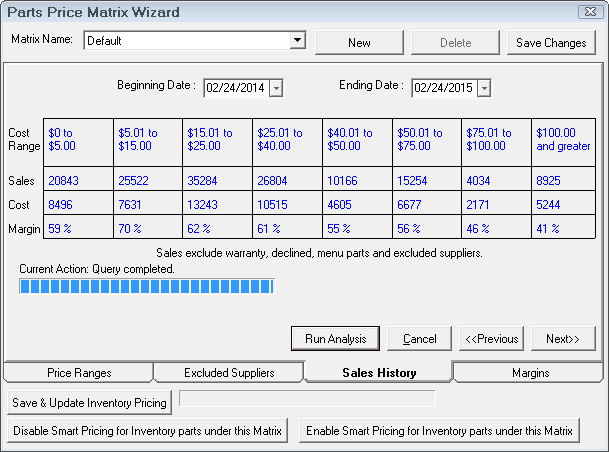Click Save & Update Inventory Pricing
609x452 pixels.
[90, 402]
